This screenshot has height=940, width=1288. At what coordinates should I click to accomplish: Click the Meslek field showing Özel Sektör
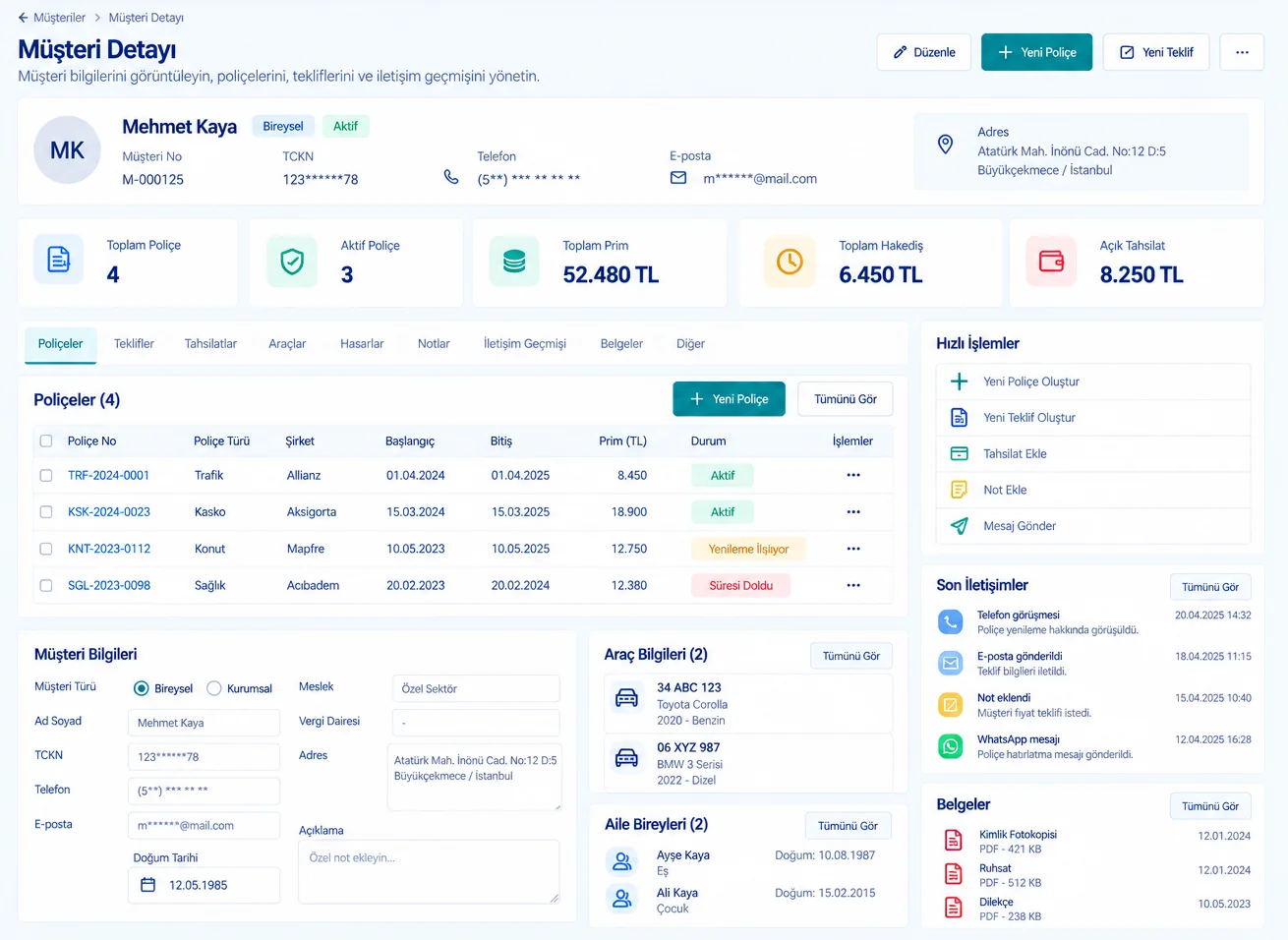coord(476,688)
